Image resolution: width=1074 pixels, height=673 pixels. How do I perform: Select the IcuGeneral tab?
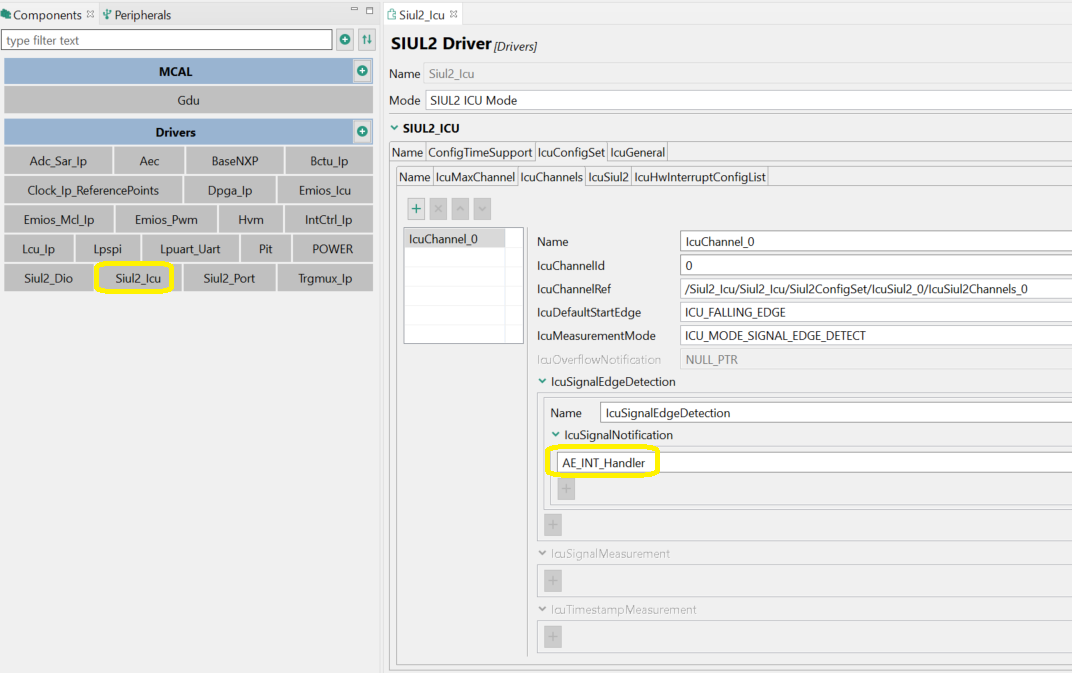click(x=637, y=151)
